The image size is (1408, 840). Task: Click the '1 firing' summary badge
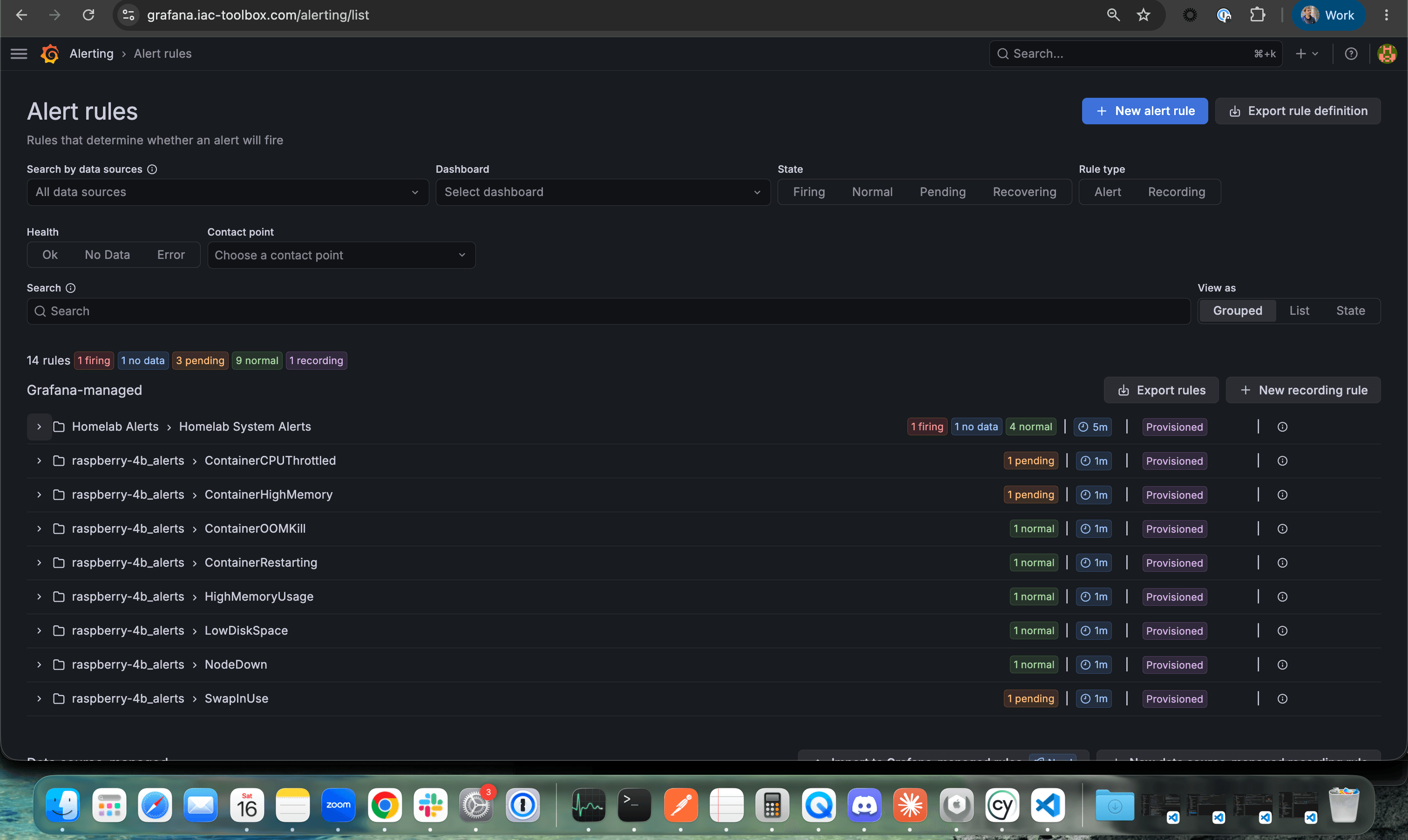point(94,360)
